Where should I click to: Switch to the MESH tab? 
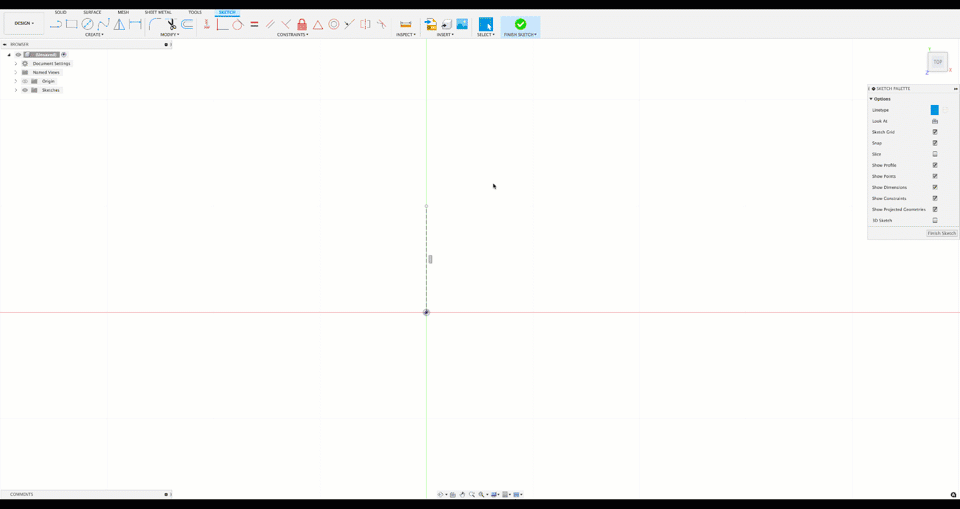pyautogui.click(x=123, y=12)
